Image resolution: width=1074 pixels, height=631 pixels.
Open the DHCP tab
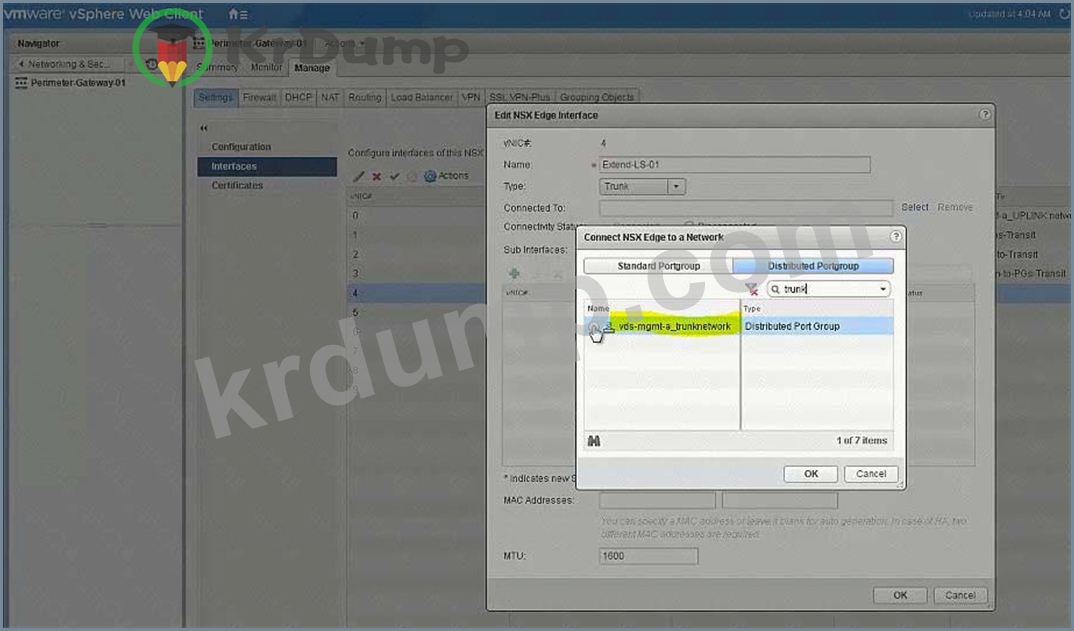pyautogui.click(x=298, y=97)
